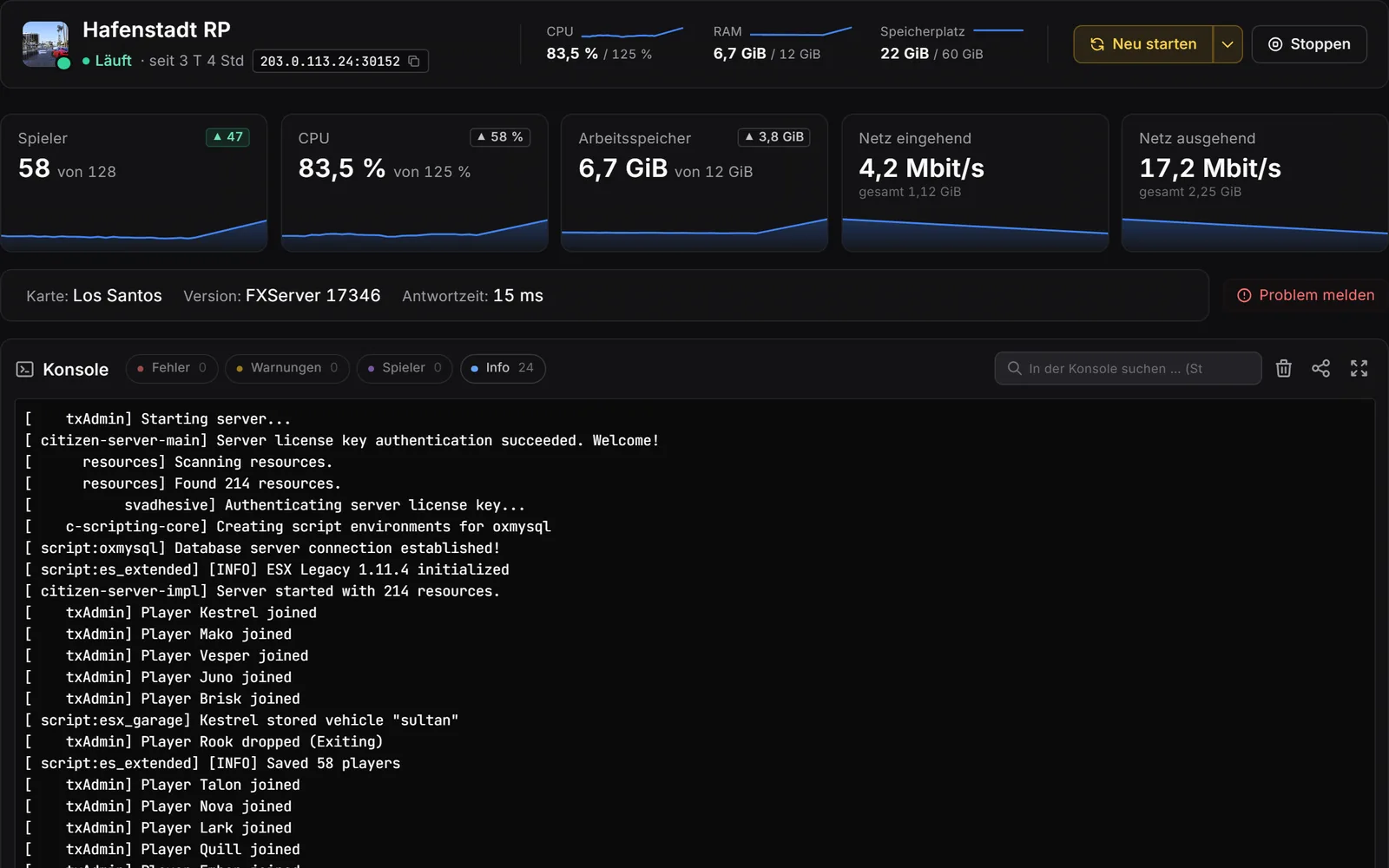Viewport: 1389px width, 868px height.
Task: Select log line "ESX Legacy 1.11.4 initialized"
Action: pyautogui.click(x=267, y=569)
